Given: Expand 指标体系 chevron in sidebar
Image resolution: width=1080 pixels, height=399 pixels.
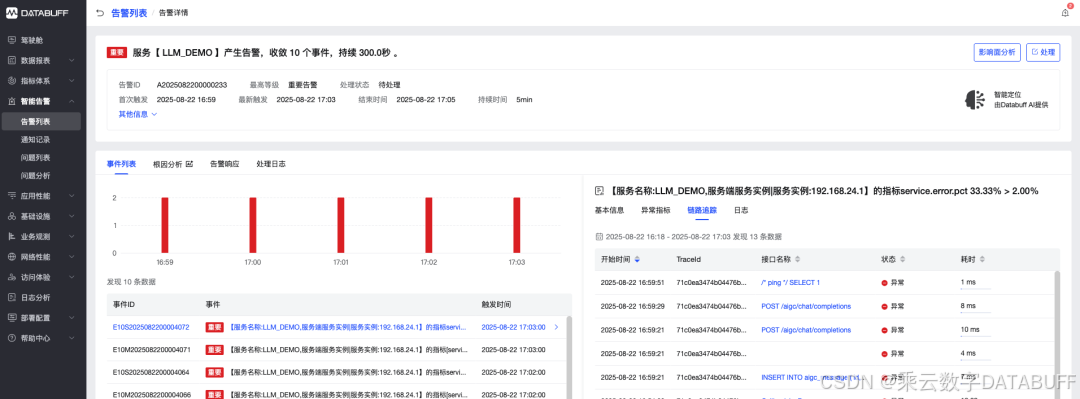Looking at the screenshot, I should pyautogui.click(x=72, y=80).
